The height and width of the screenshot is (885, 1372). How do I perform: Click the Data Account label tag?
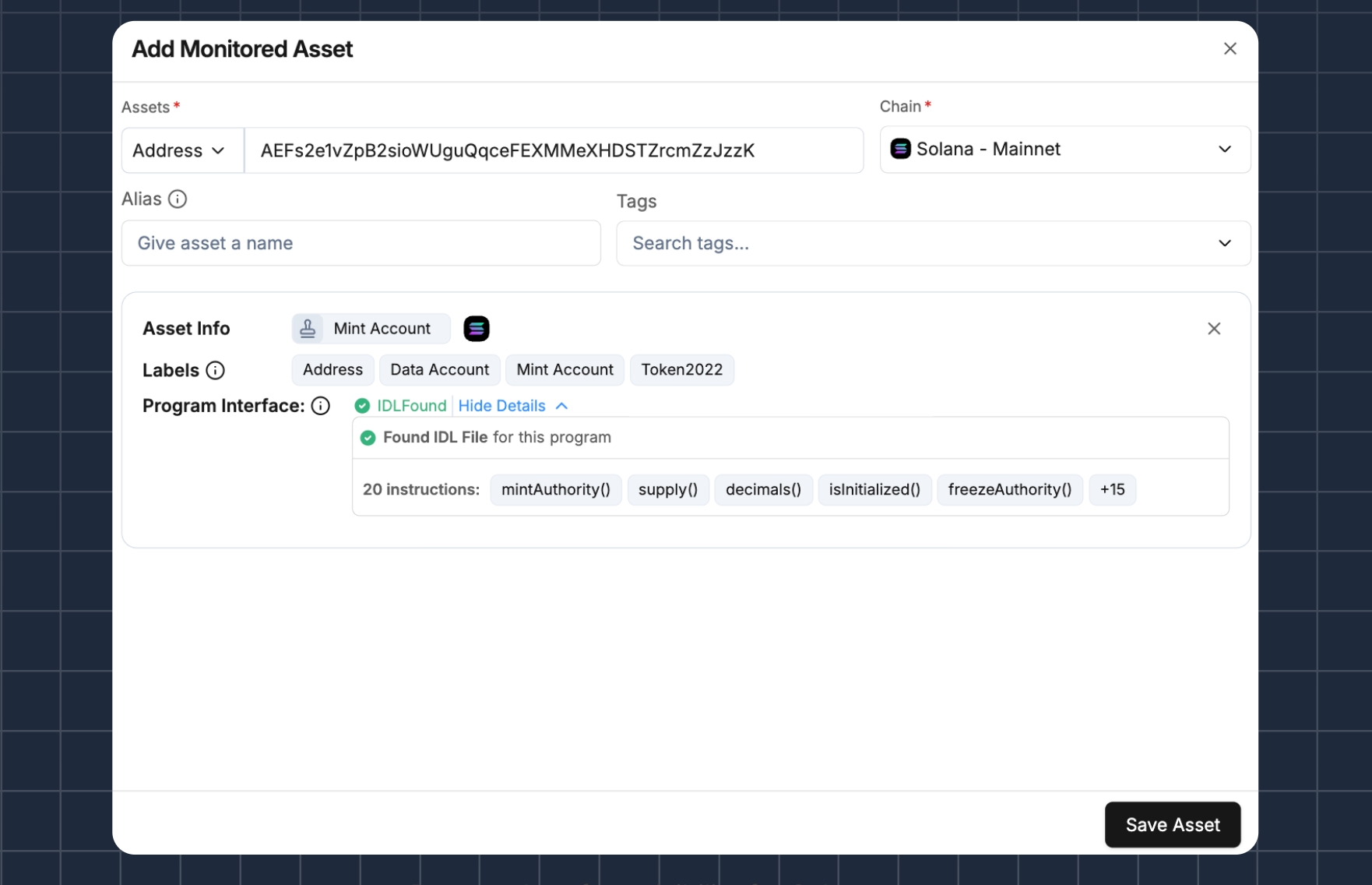coord(439,370)
